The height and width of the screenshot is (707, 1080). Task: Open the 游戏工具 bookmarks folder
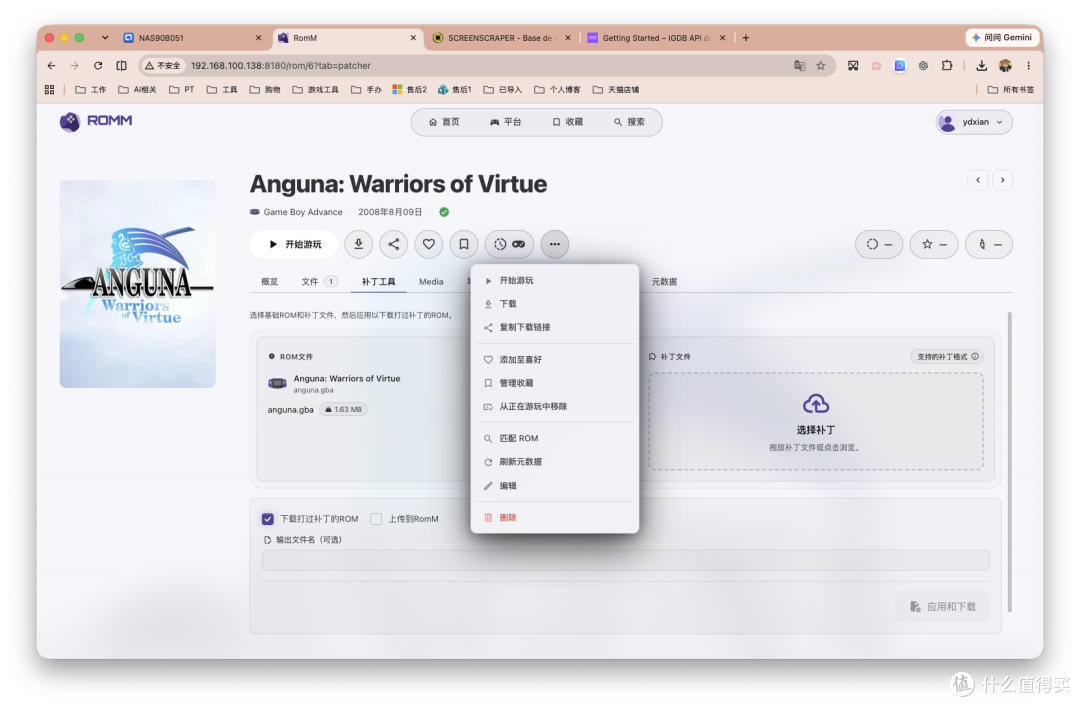click(x=315, y=90)
